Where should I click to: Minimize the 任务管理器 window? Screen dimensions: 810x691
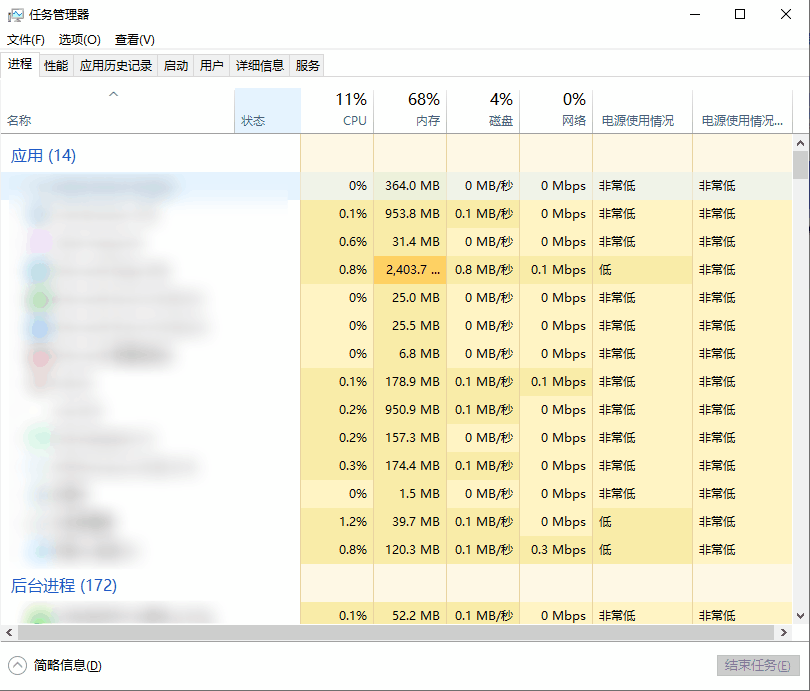(x=695, y=14)
